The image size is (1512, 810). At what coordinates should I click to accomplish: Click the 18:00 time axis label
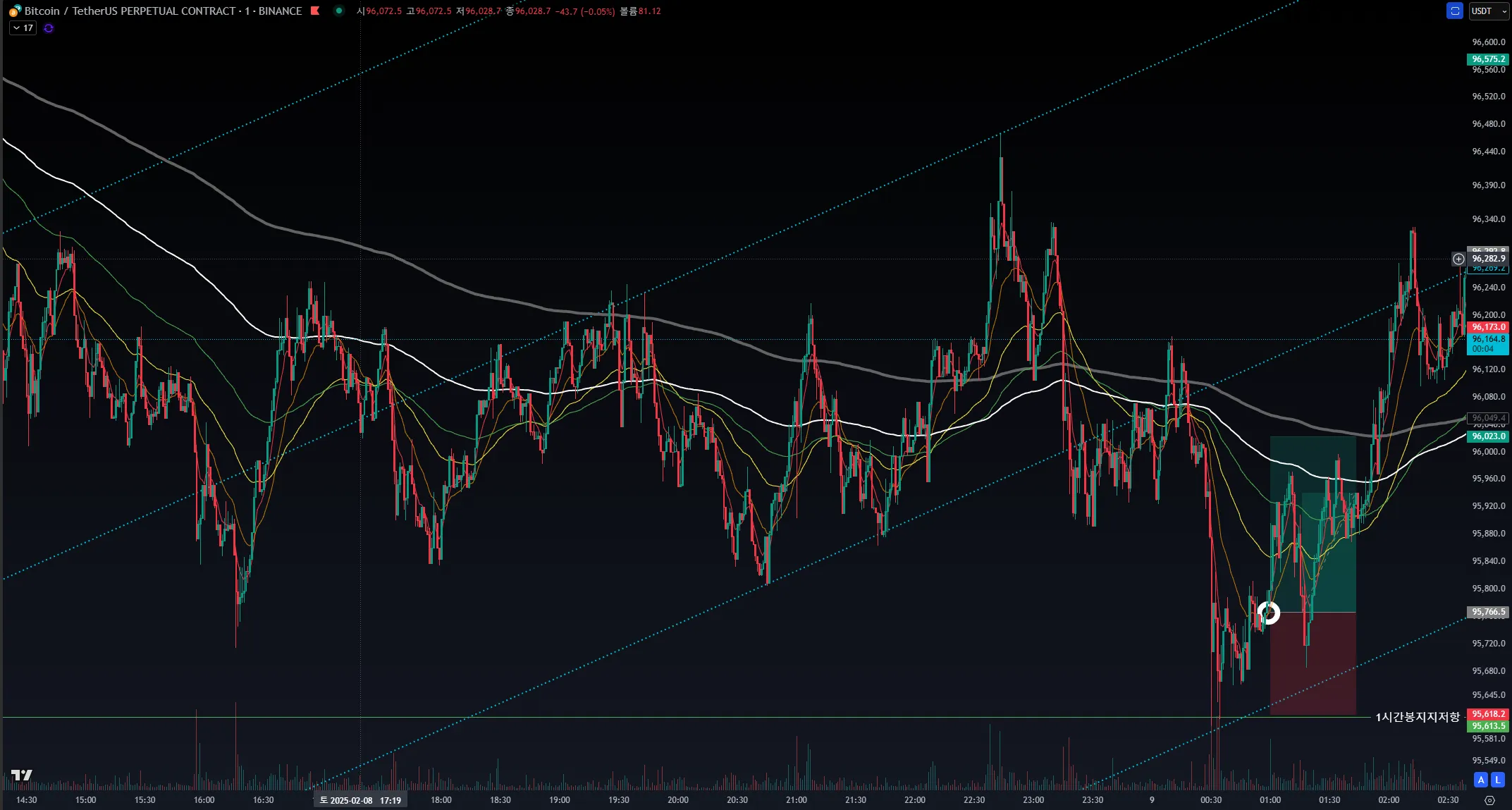[x=441, y=800]
